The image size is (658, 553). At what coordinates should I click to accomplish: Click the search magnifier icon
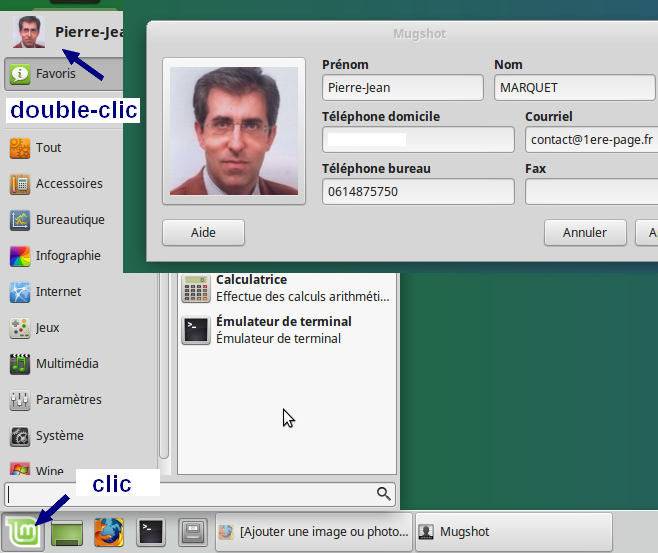[x=383, y=493]
